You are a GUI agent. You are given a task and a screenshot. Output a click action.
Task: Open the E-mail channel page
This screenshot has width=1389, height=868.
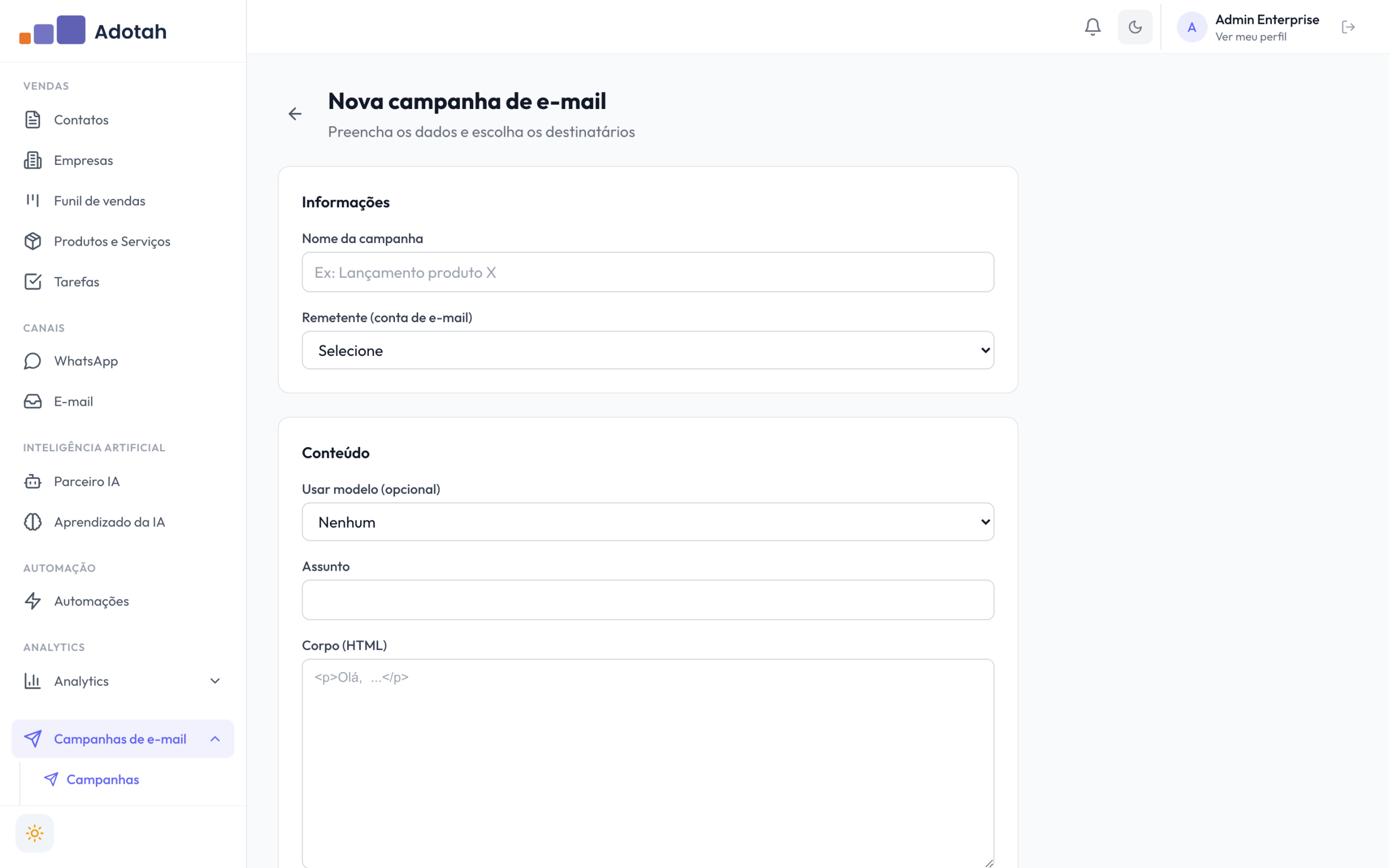[123, 401]
